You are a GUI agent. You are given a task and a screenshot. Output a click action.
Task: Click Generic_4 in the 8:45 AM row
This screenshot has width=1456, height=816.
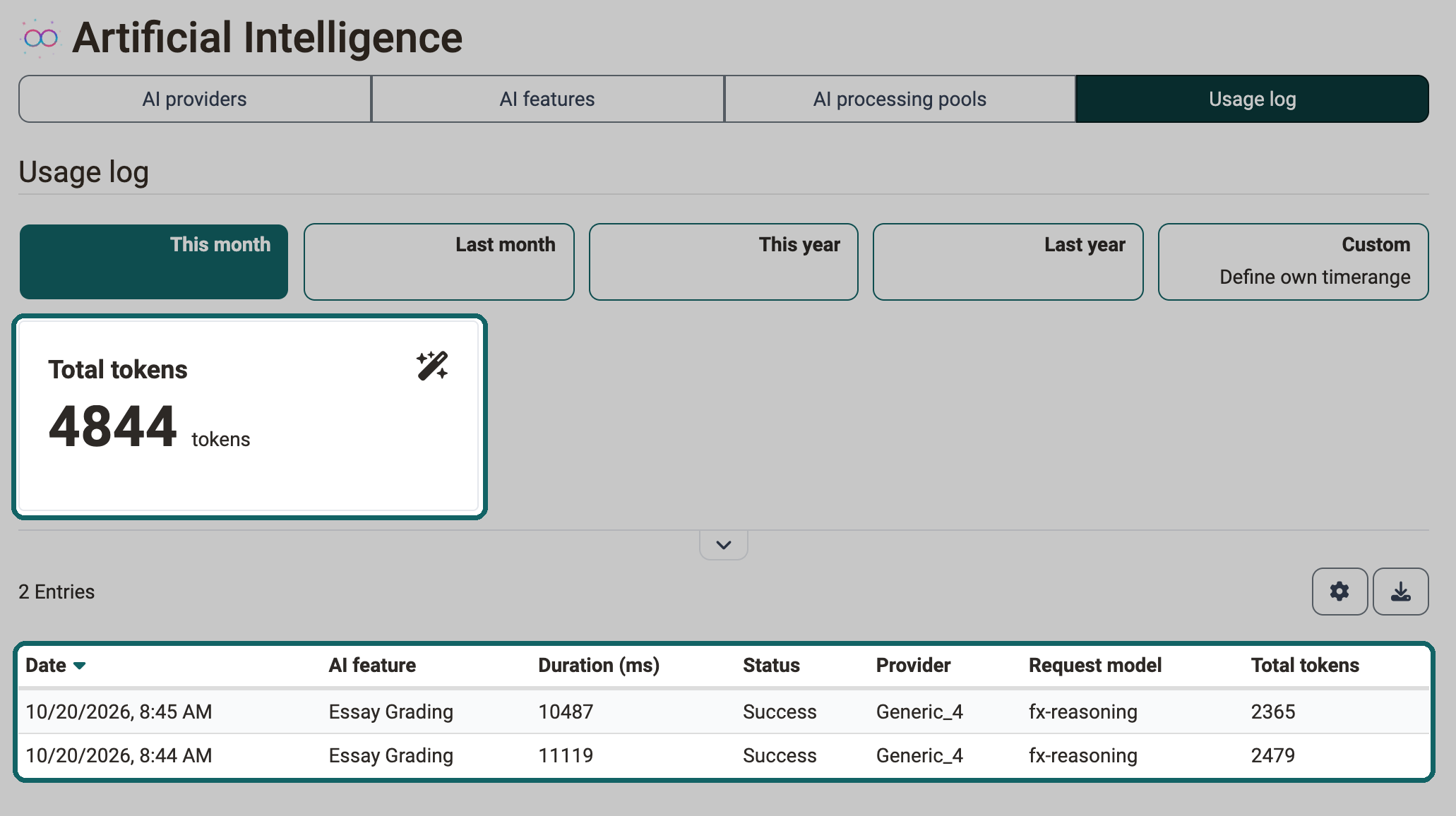919,712
